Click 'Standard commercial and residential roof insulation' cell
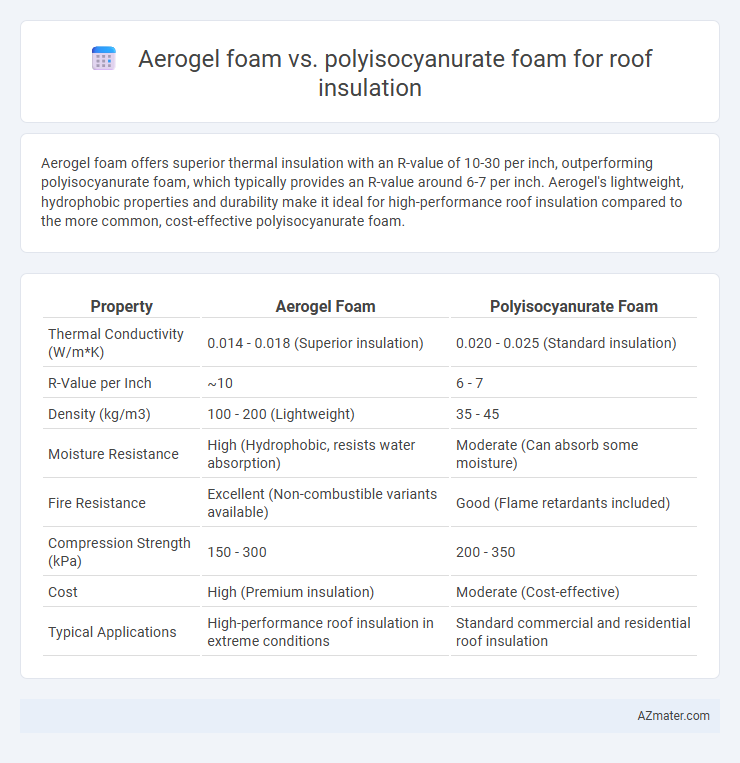Viewport: 740px width, 763px height. tap(574, 632)
